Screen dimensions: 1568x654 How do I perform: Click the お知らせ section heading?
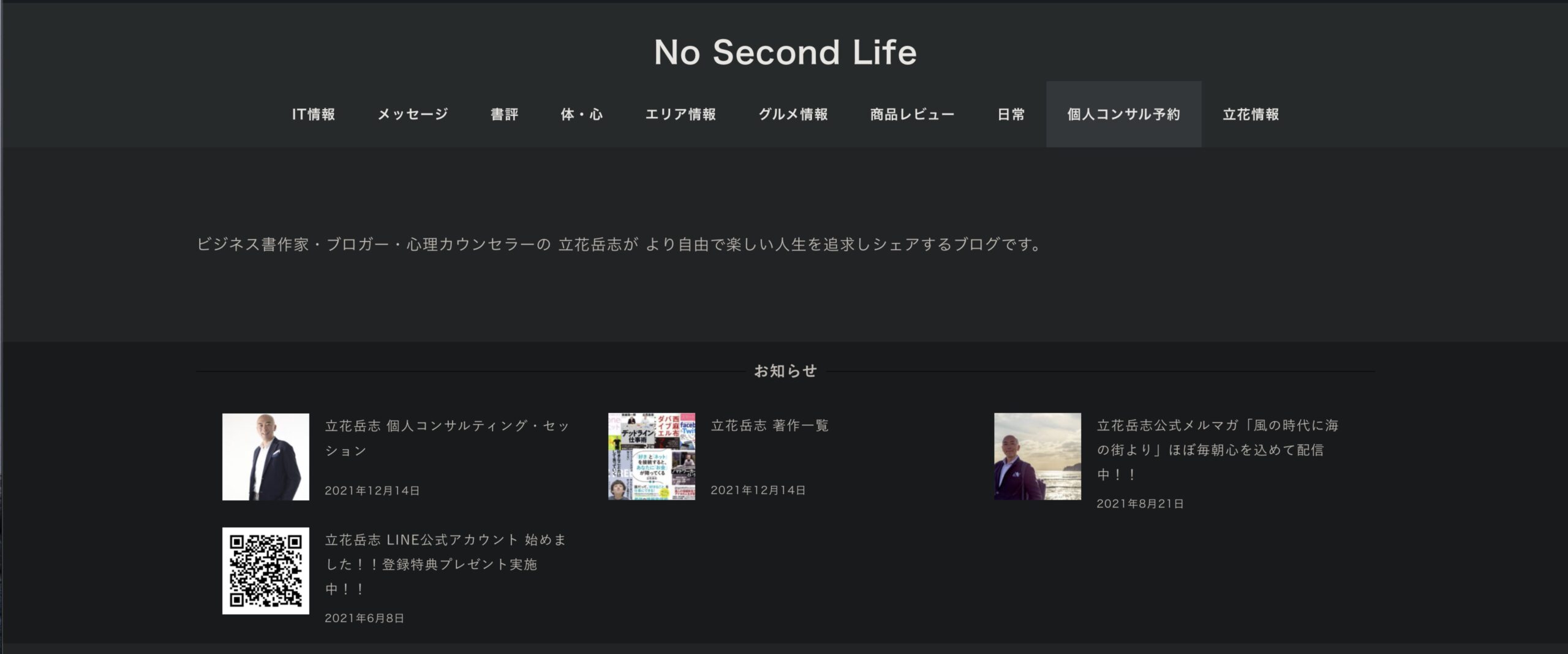click(x=785, y=371)
